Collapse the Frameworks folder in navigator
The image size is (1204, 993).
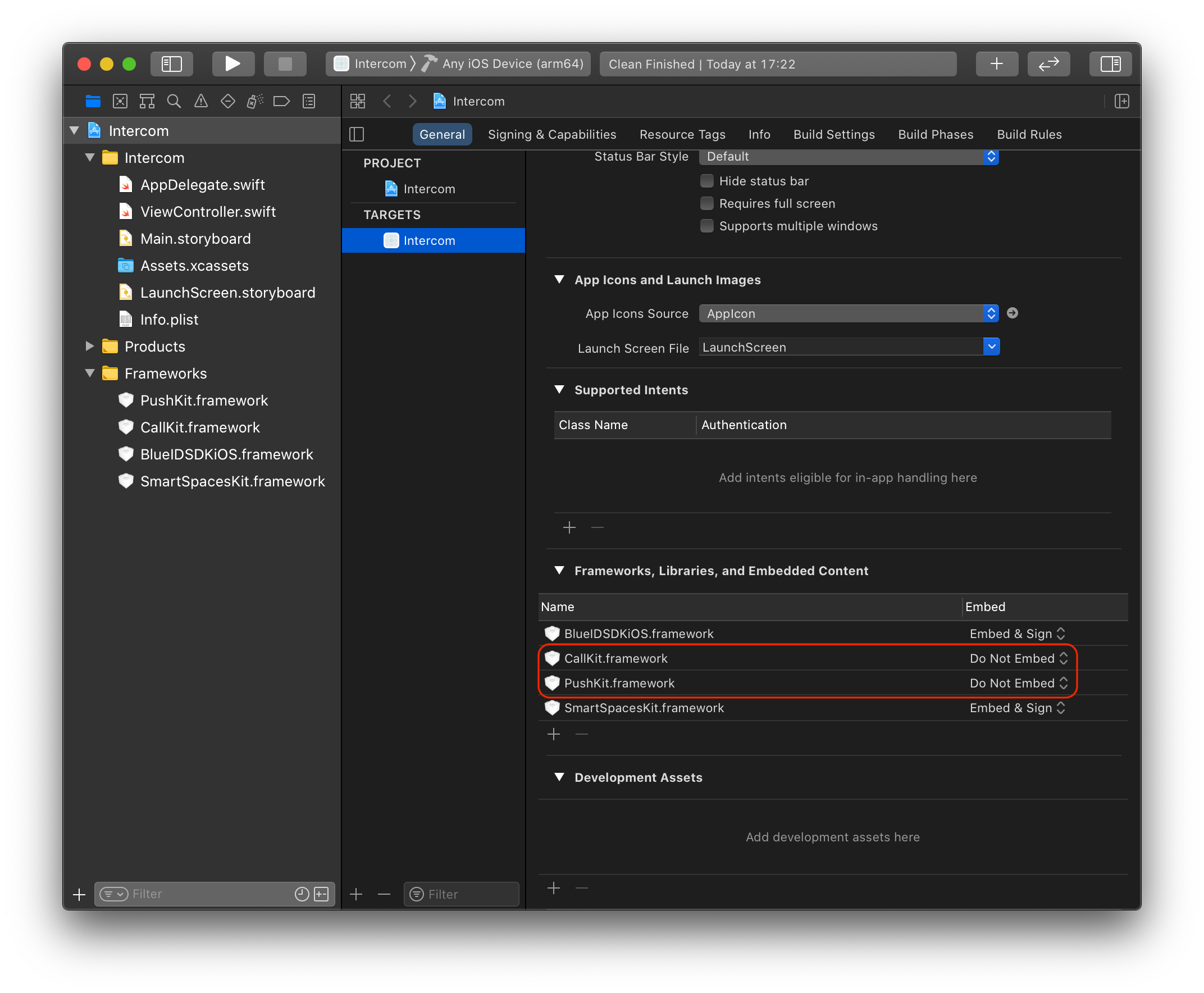[x=89, y=373]
